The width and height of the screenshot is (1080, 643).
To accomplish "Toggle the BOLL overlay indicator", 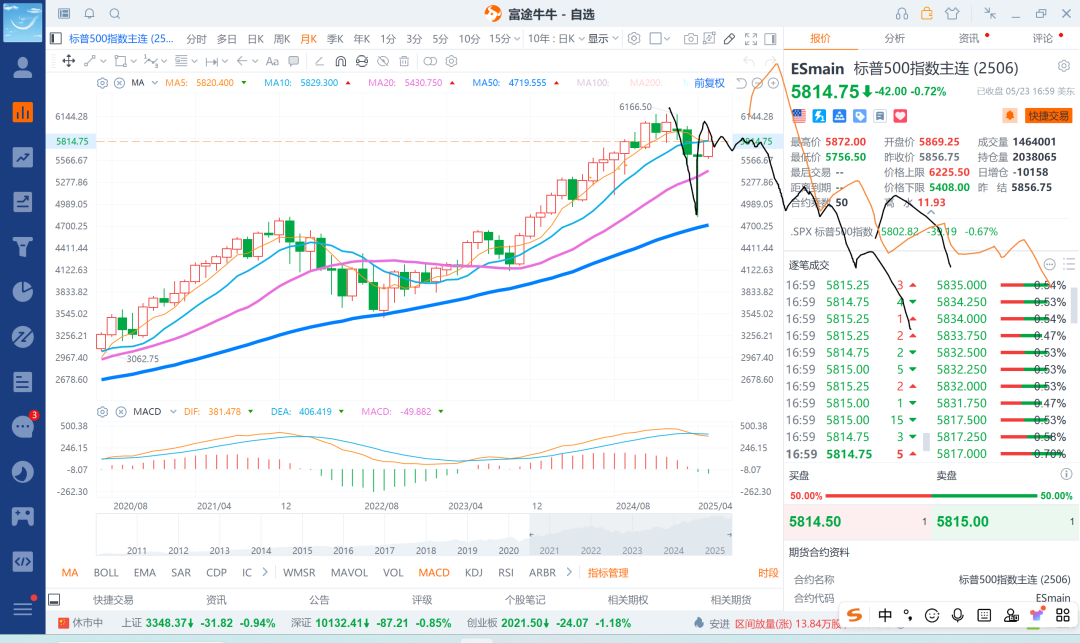I will coord(106,573).
